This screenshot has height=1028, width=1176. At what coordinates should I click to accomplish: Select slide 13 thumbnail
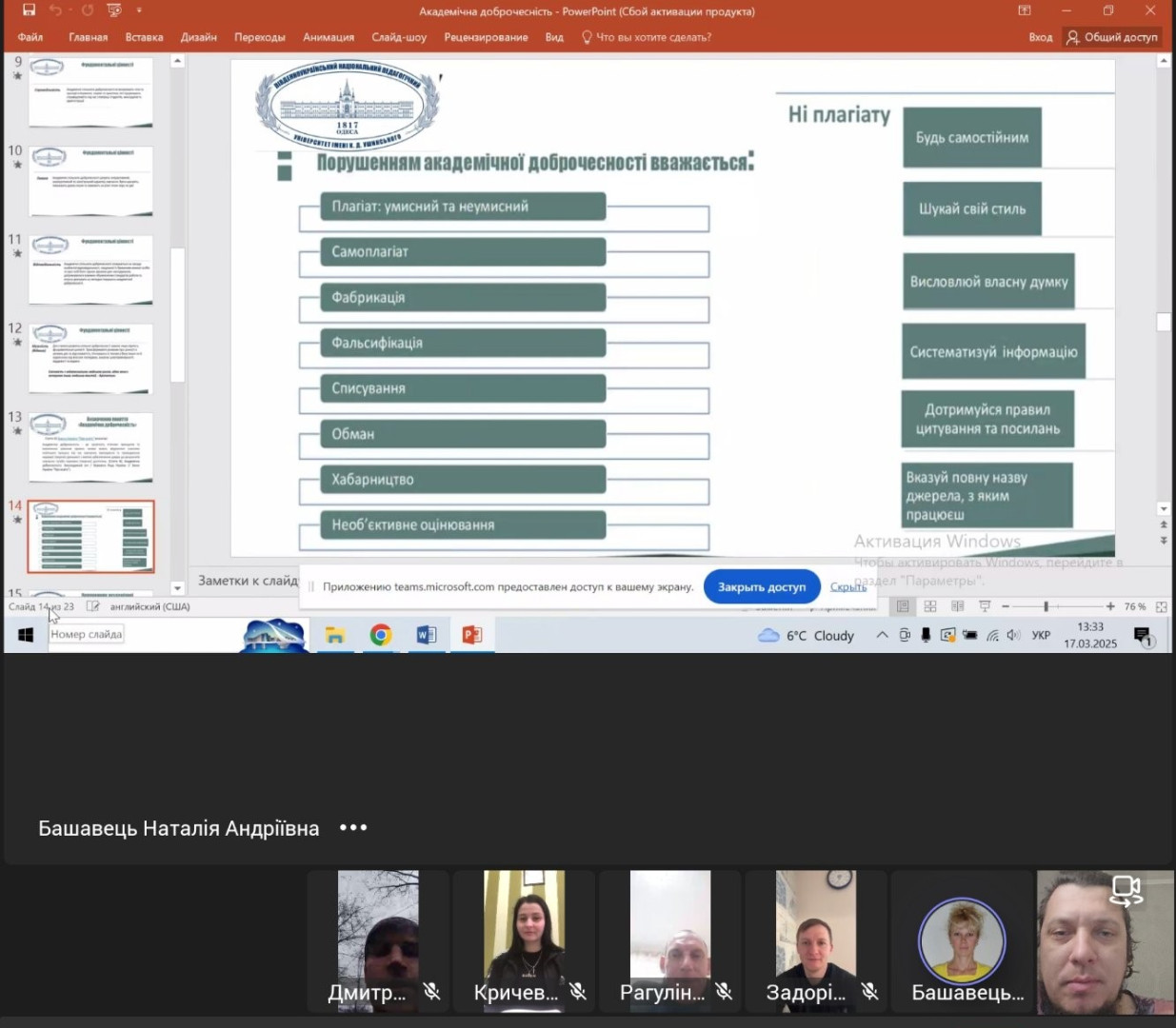[90, 447]
